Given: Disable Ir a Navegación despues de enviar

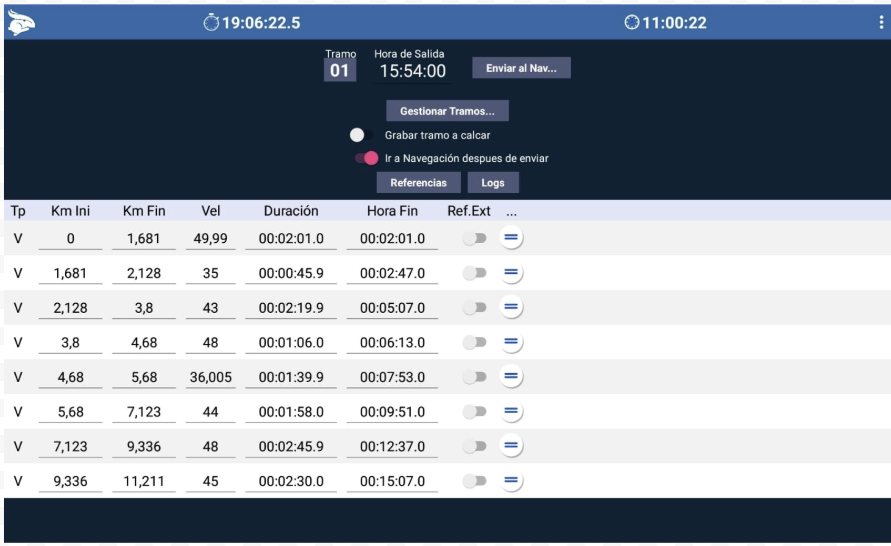Looking at the screenshot, I should (x=365, y=158).
